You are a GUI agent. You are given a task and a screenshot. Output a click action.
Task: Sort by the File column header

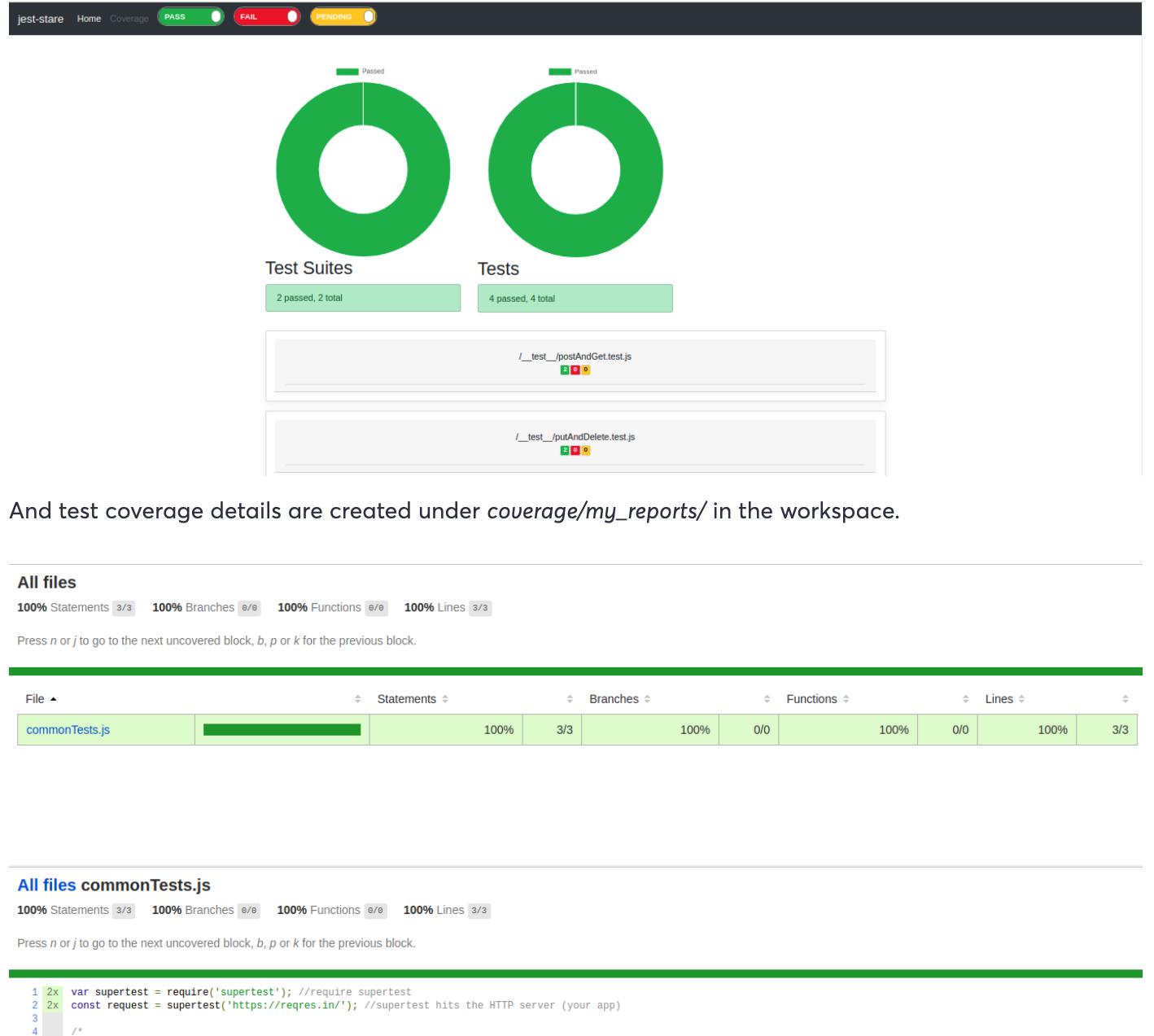[x=41, y=699]
